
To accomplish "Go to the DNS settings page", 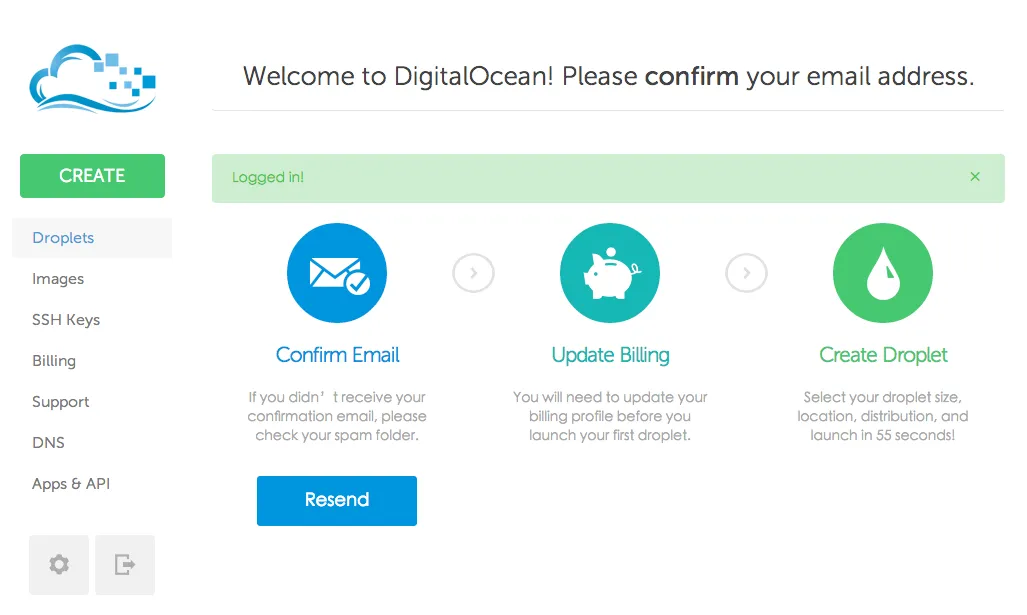I will click(48, 443).
